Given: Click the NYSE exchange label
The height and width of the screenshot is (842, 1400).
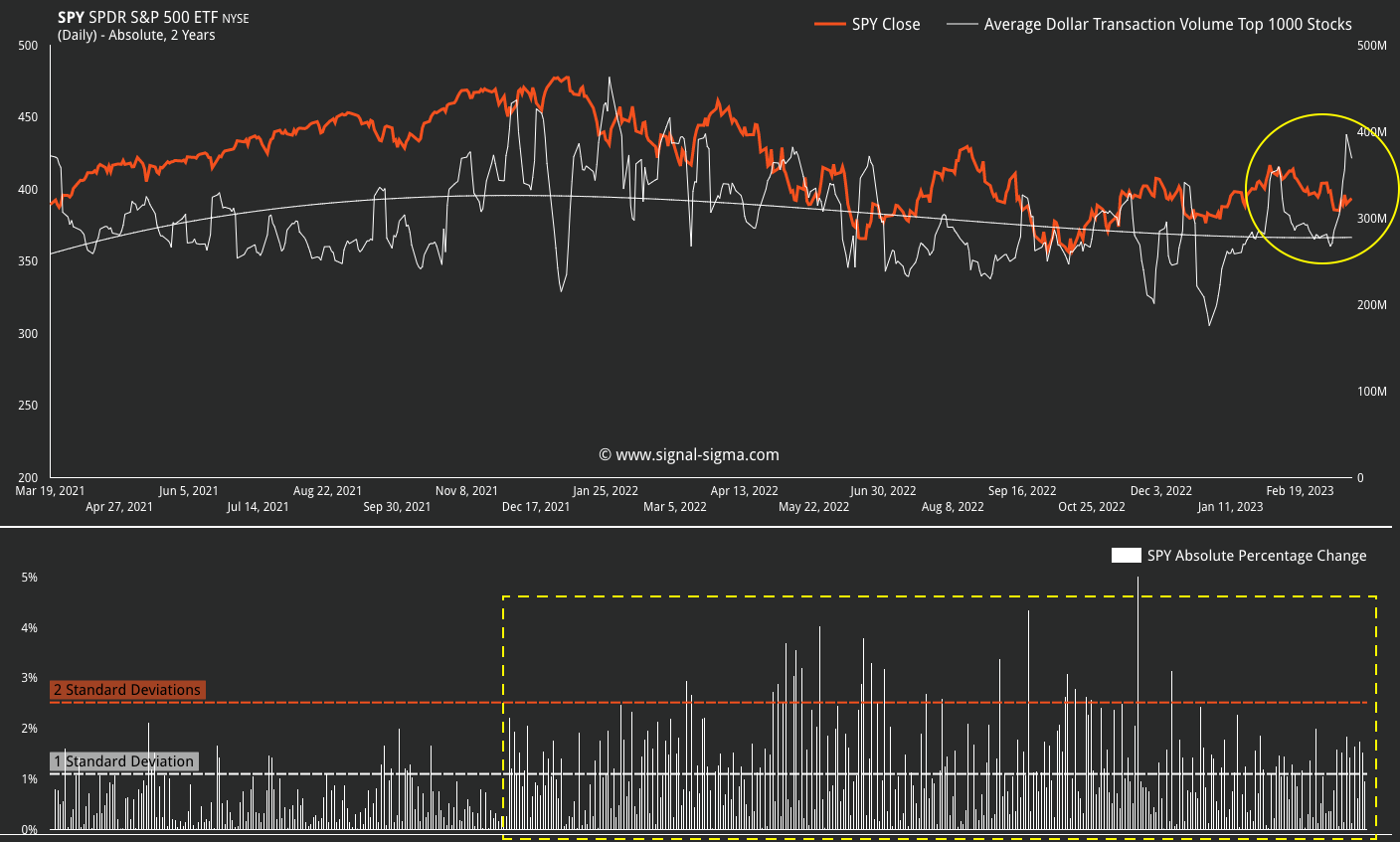Looking at the screenshot, I should point(236,19).
